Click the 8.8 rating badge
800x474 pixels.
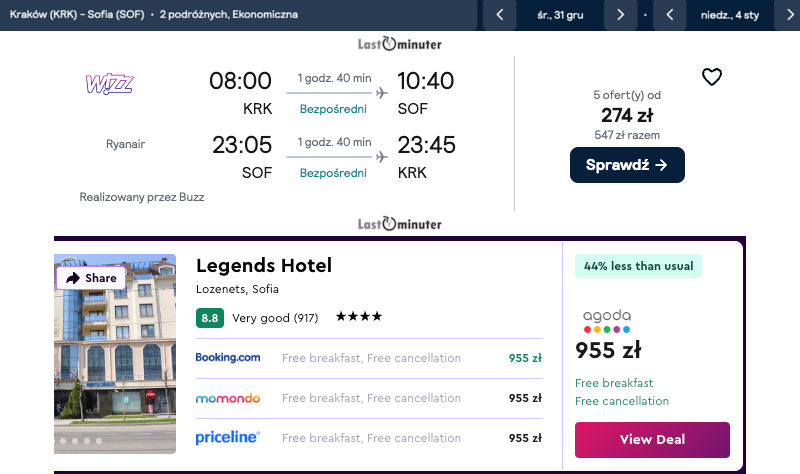(210, 318)
